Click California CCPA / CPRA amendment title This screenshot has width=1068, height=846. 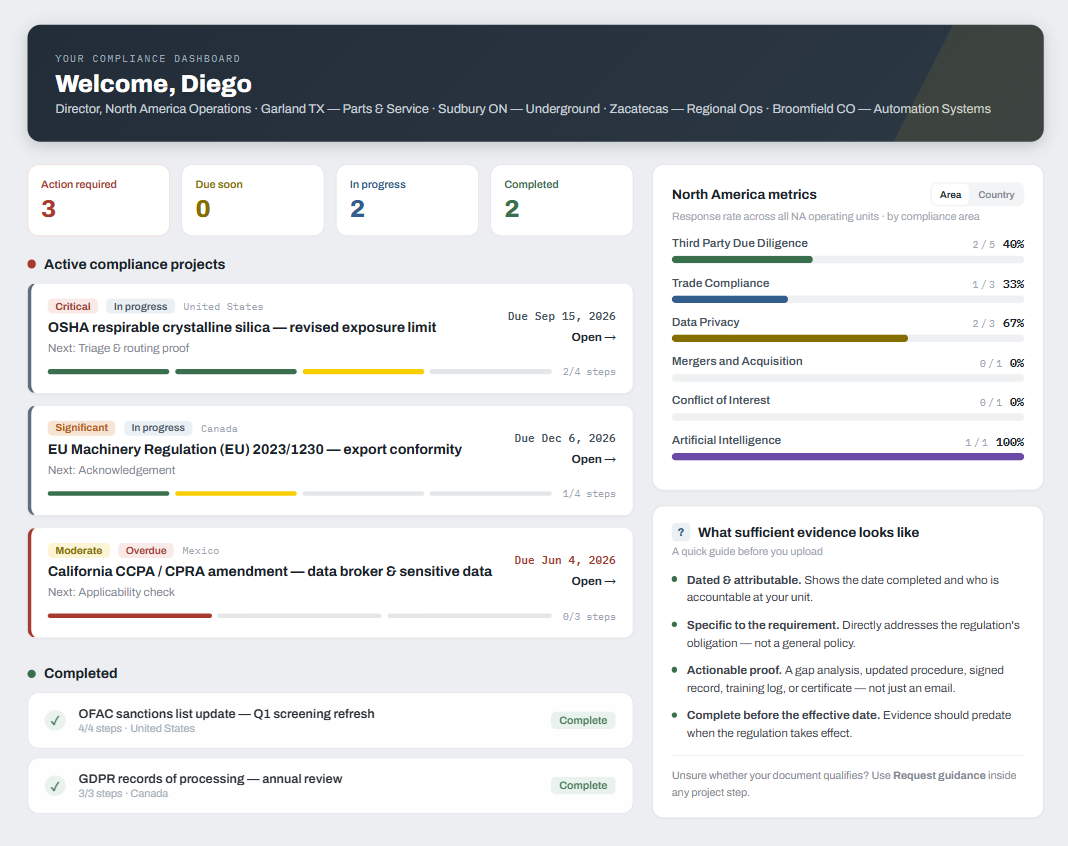point(270,571)
